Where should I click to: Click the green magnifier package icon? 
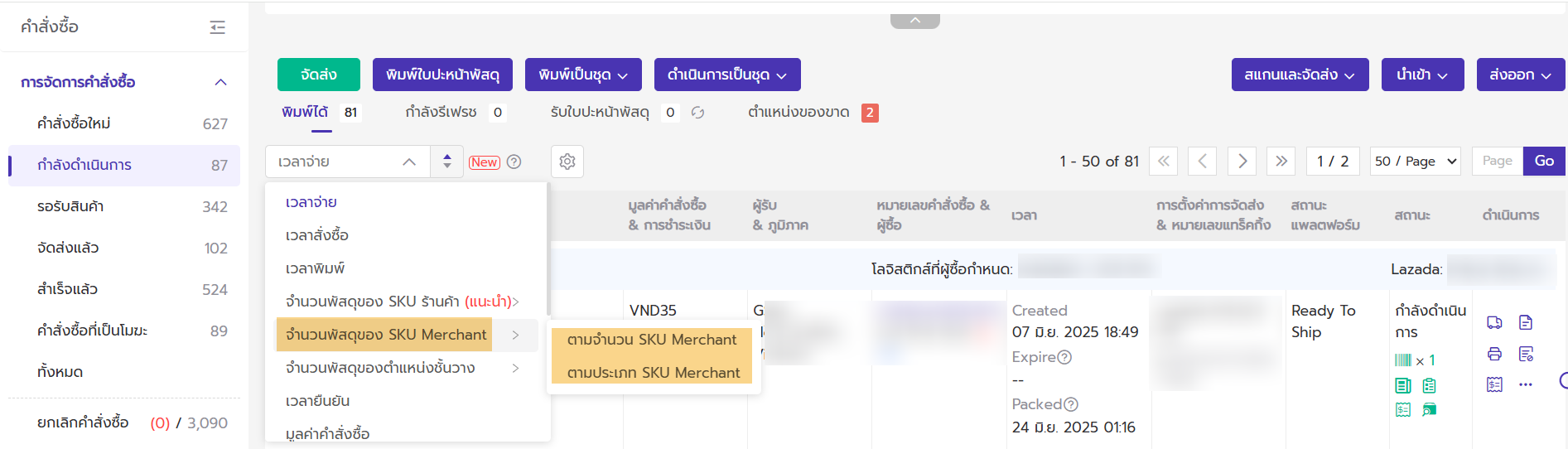(x=1430, y=409)
